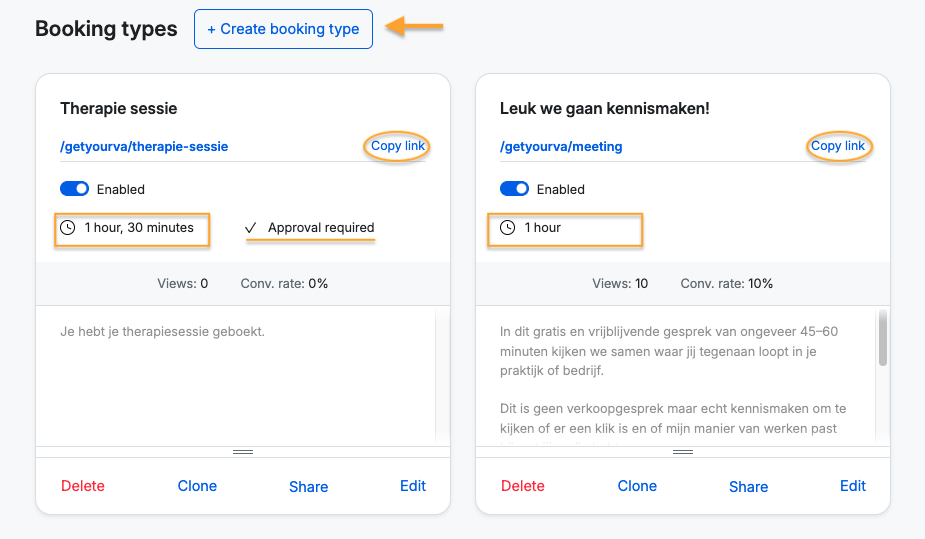This screenshot has height=539, width=925.
Task: Open the /getyourva/meeting link
Action: pos(561,147)
